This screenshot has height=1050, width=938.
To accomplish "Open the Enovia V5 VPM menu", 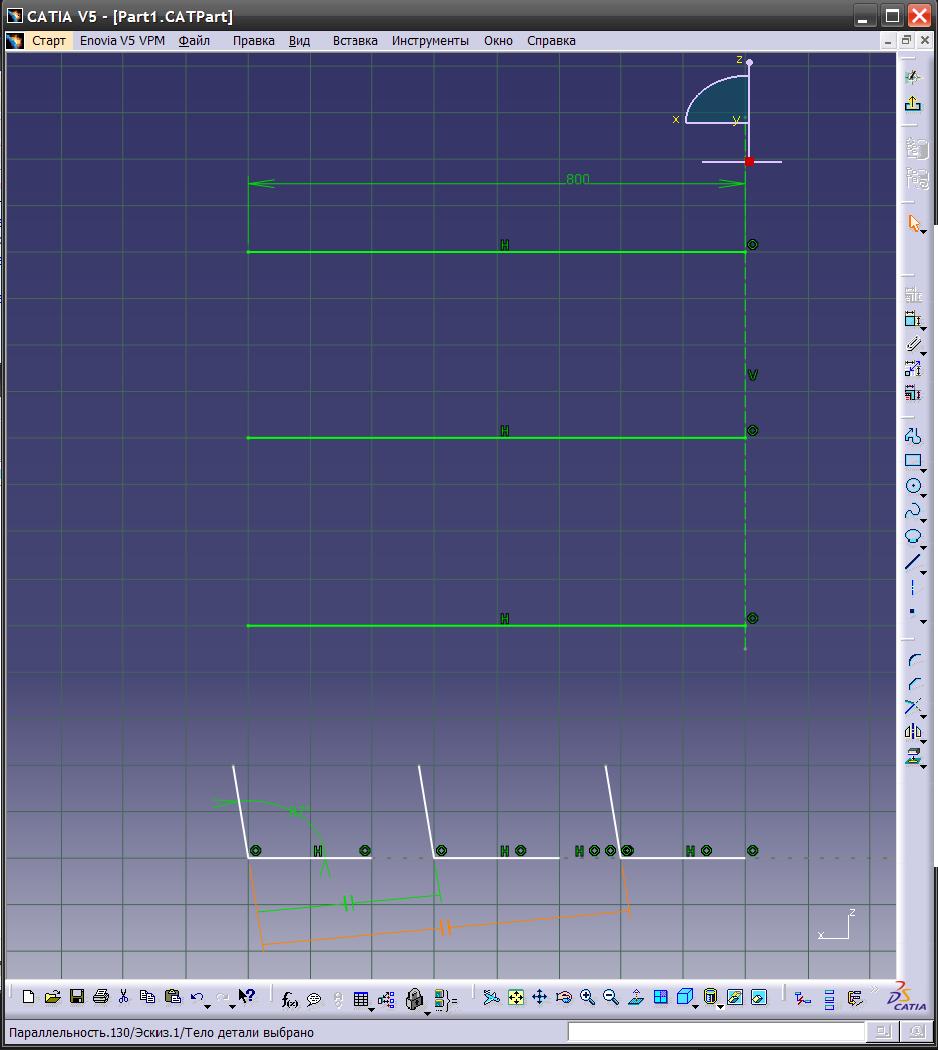I will point(122,41).
